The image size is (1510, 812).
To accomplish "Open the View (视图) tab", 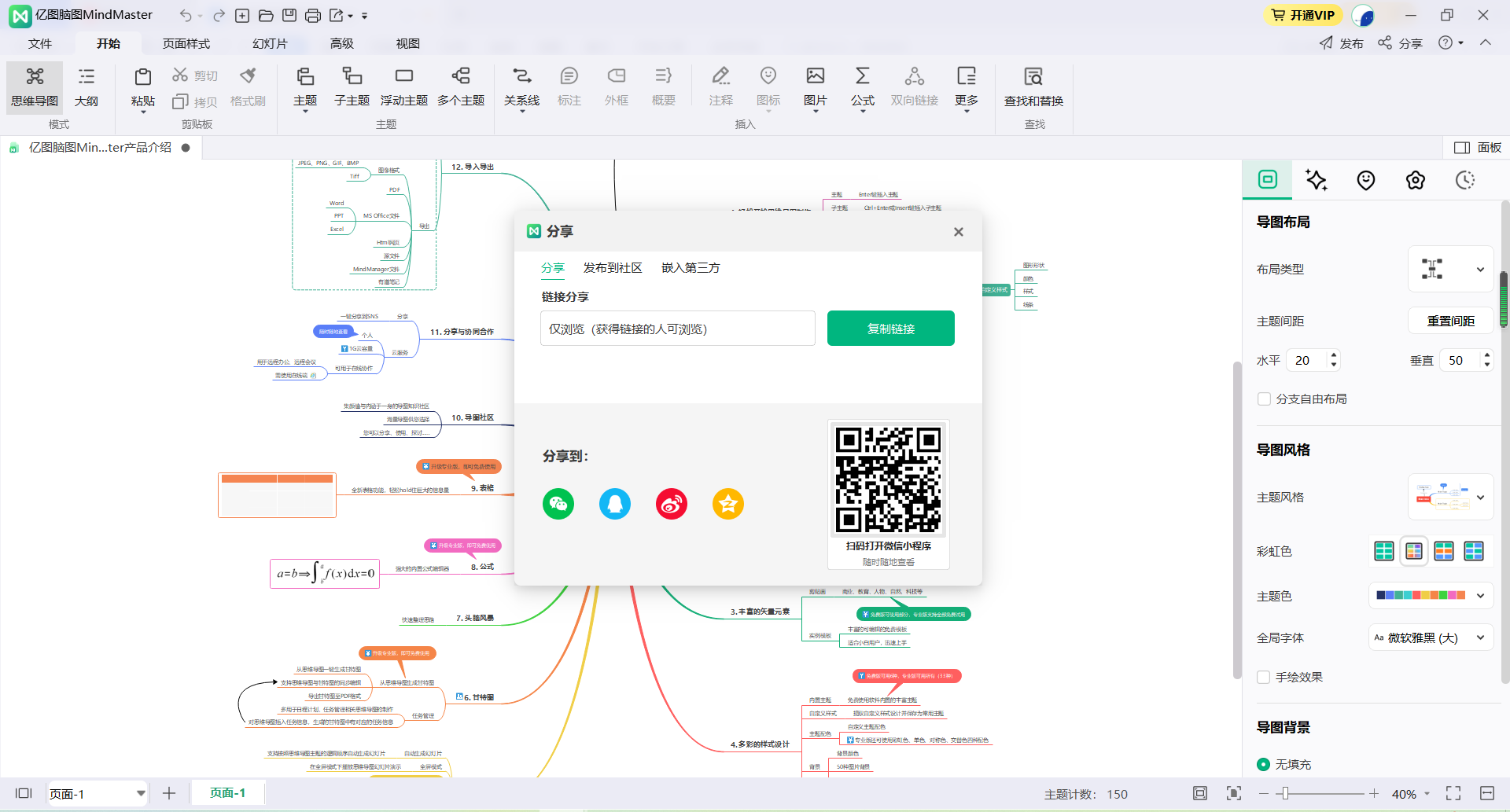I will 407,43.
